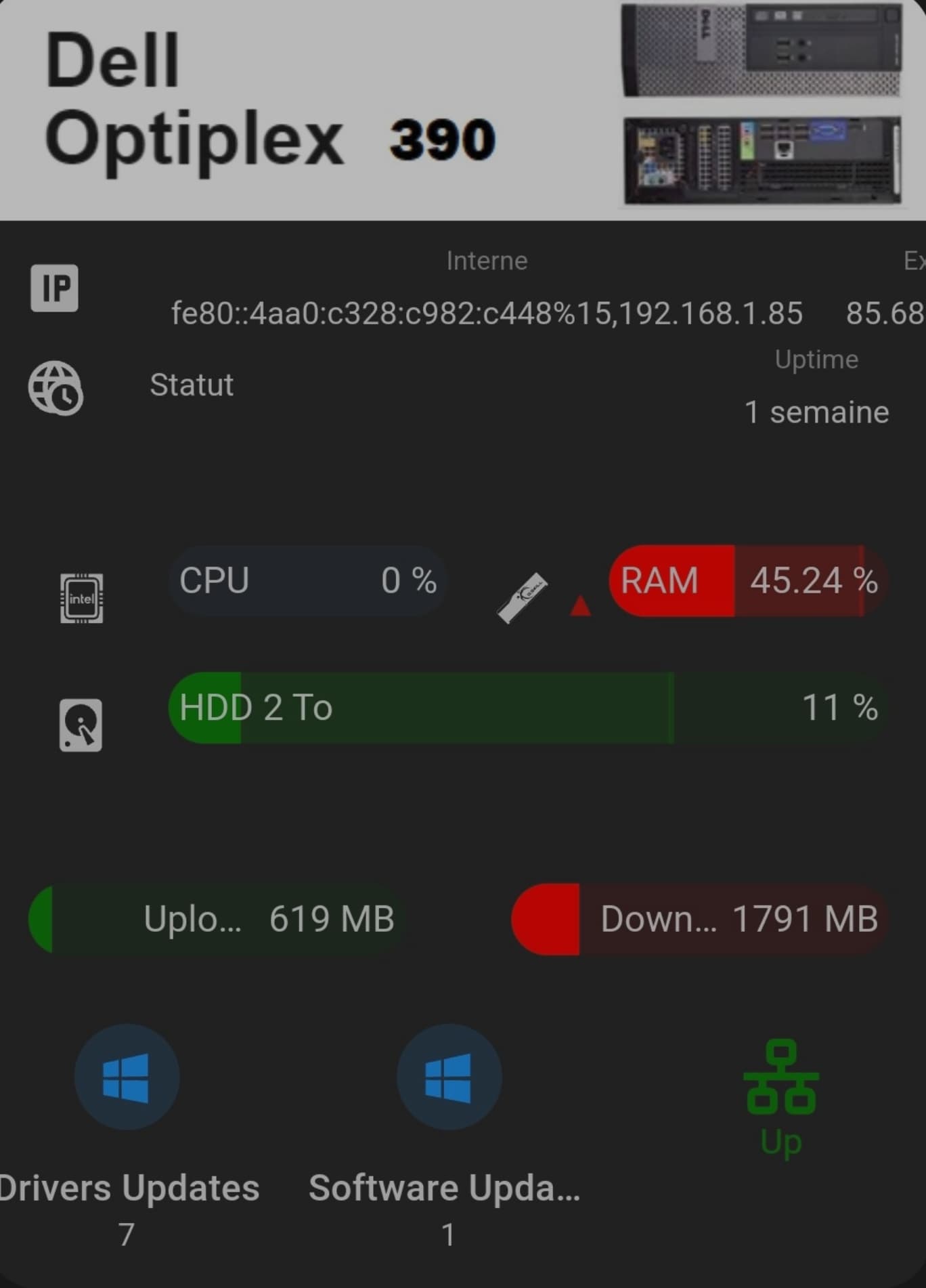Click the IP address badge icon
The width and height of the screenshot is (926, 1288).
click(54, 288)
